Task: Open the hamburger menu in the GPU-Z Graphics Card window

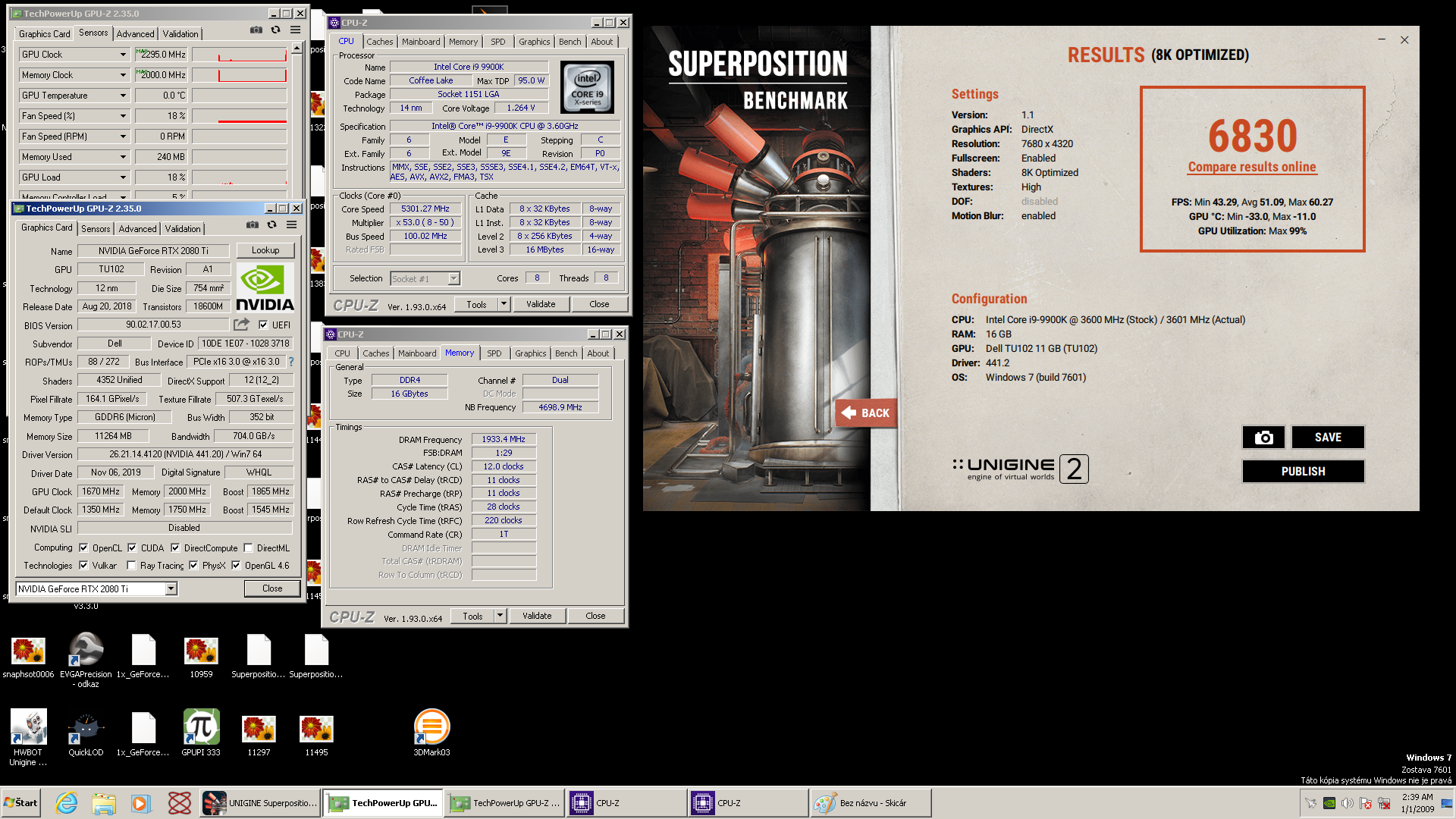Action: pos(291,225)
